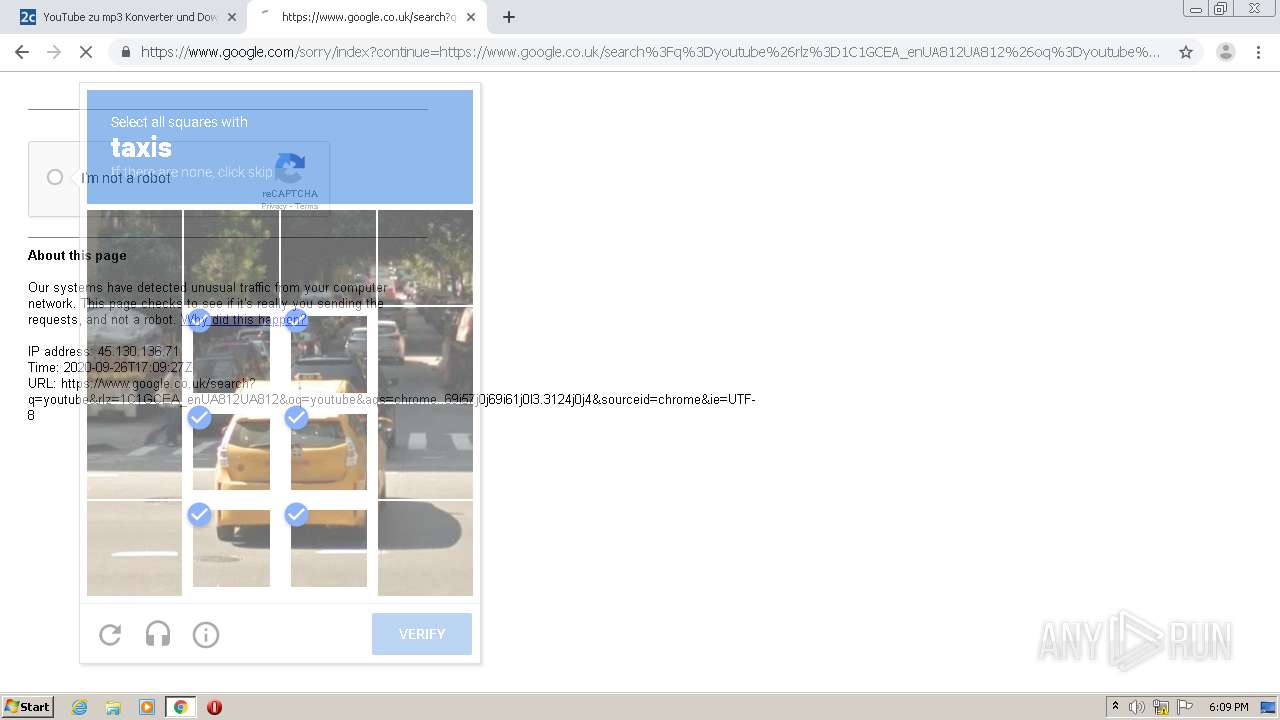Open the media player taskbar icon
Viewport: 1280px width, 720px height.
[x=147, y=707]
